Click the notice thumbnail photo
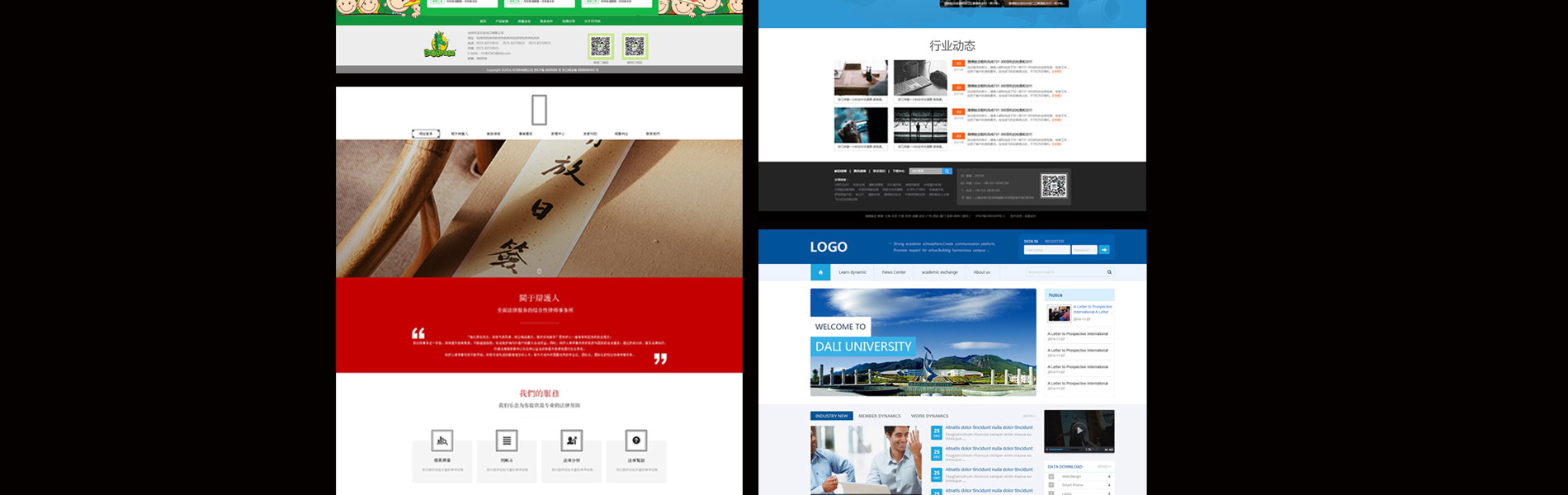The height and width of the screenshot is (495, 1568). coord(1059,313)
